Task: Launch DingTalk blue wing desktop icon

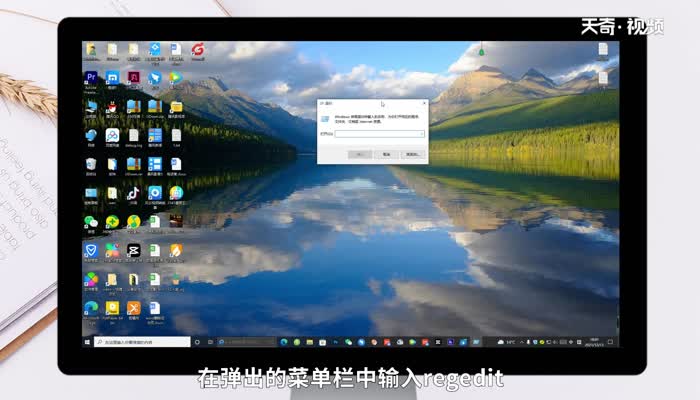Action: (155, 78)
